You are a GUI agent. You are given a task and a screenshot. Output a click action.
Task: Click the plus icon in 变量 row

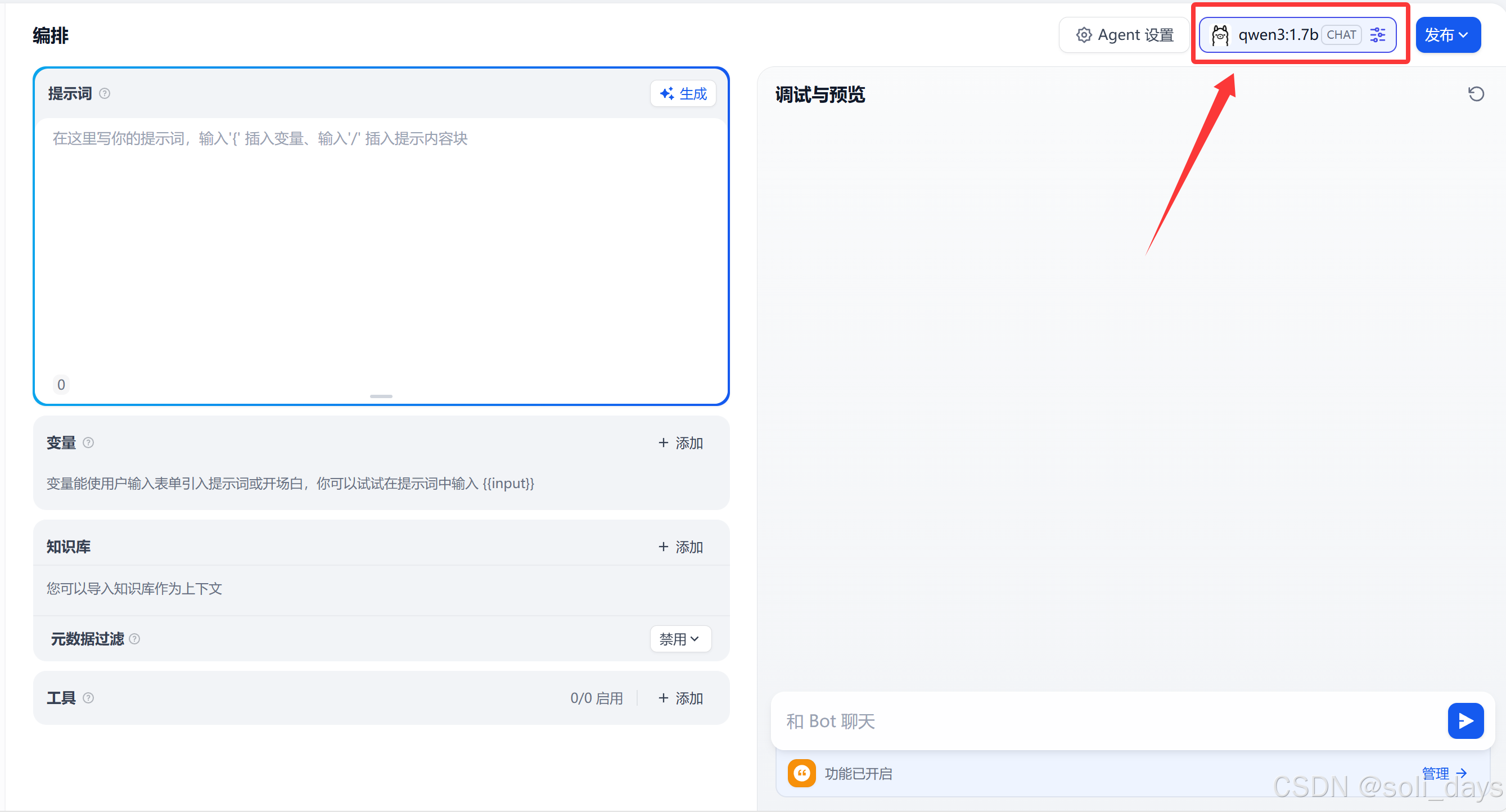click(x=663, y=443)
